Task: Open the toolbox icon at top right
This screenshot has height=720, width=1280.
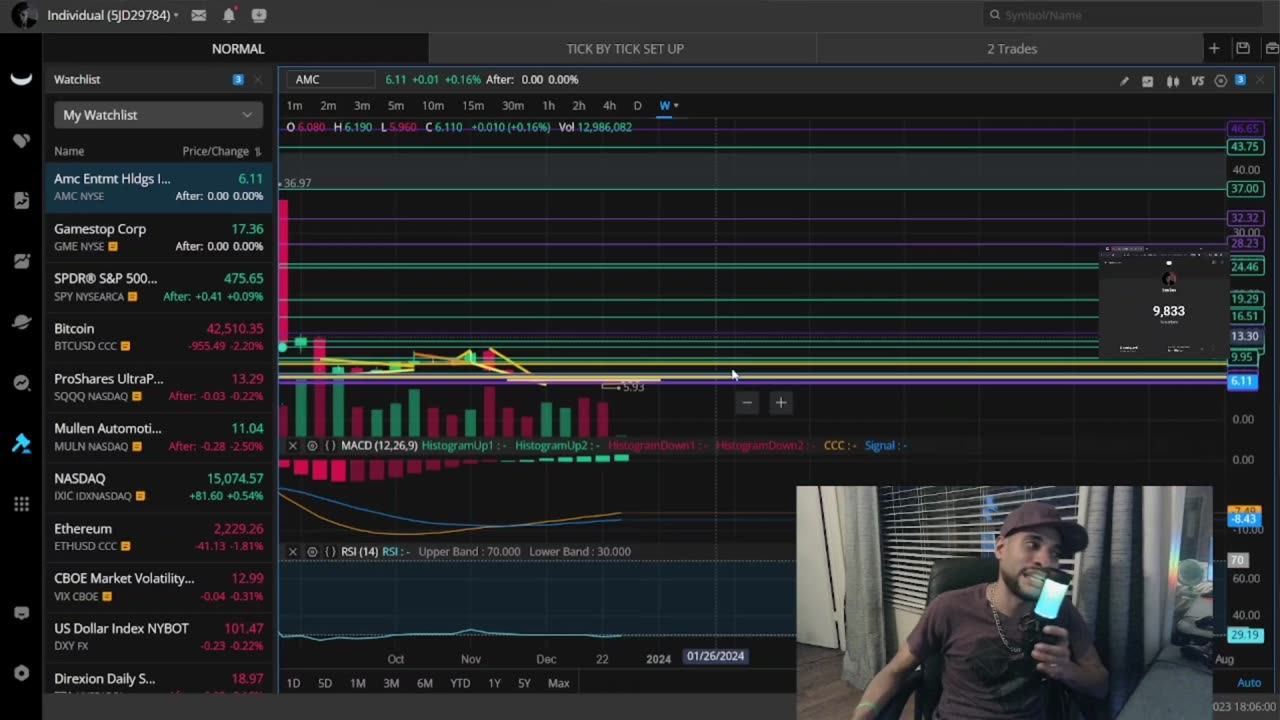Action: pyautogui.click(x=1271, y=48)
